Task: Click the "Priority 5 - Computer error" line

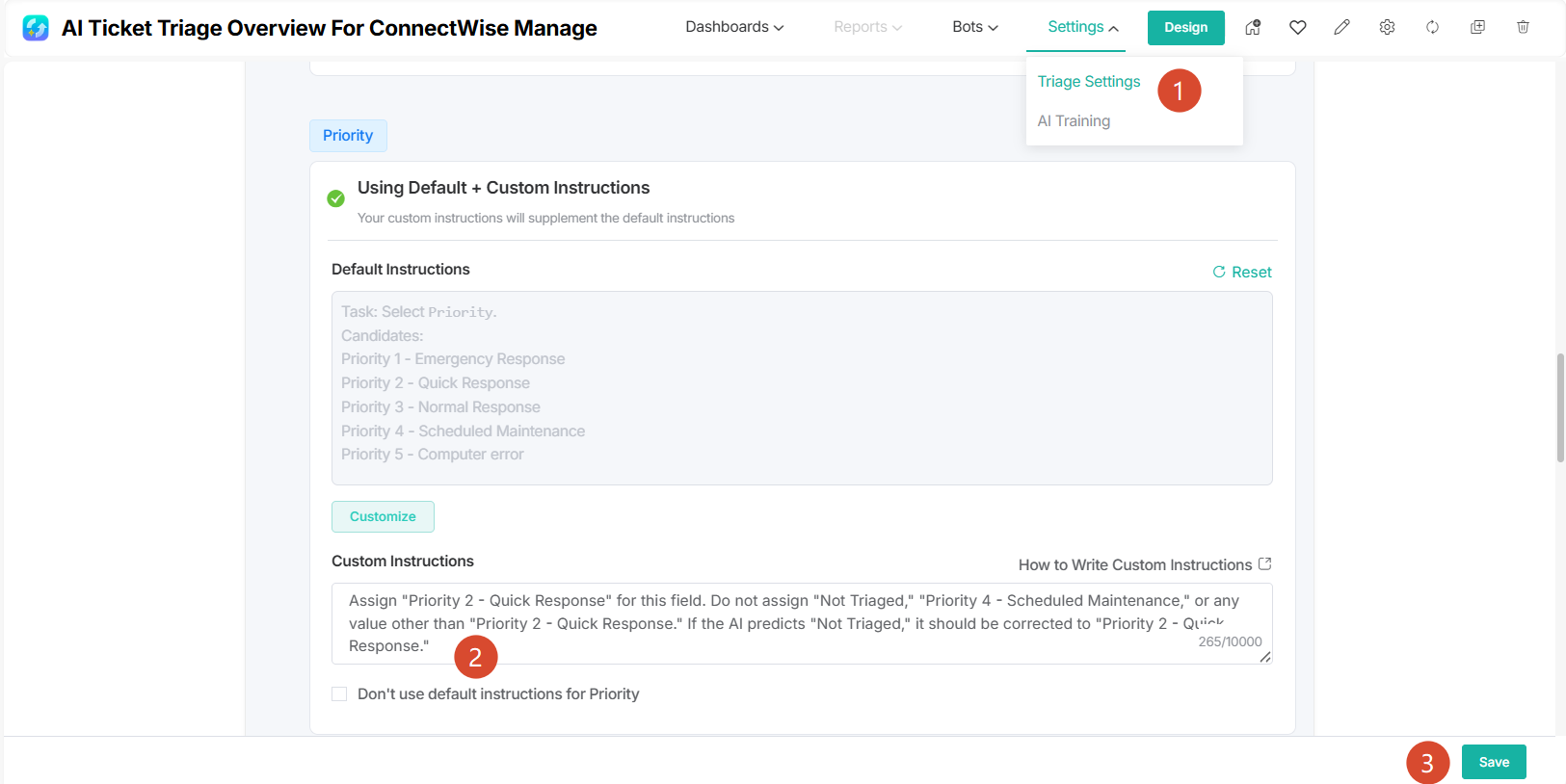Action: point(433,455)
